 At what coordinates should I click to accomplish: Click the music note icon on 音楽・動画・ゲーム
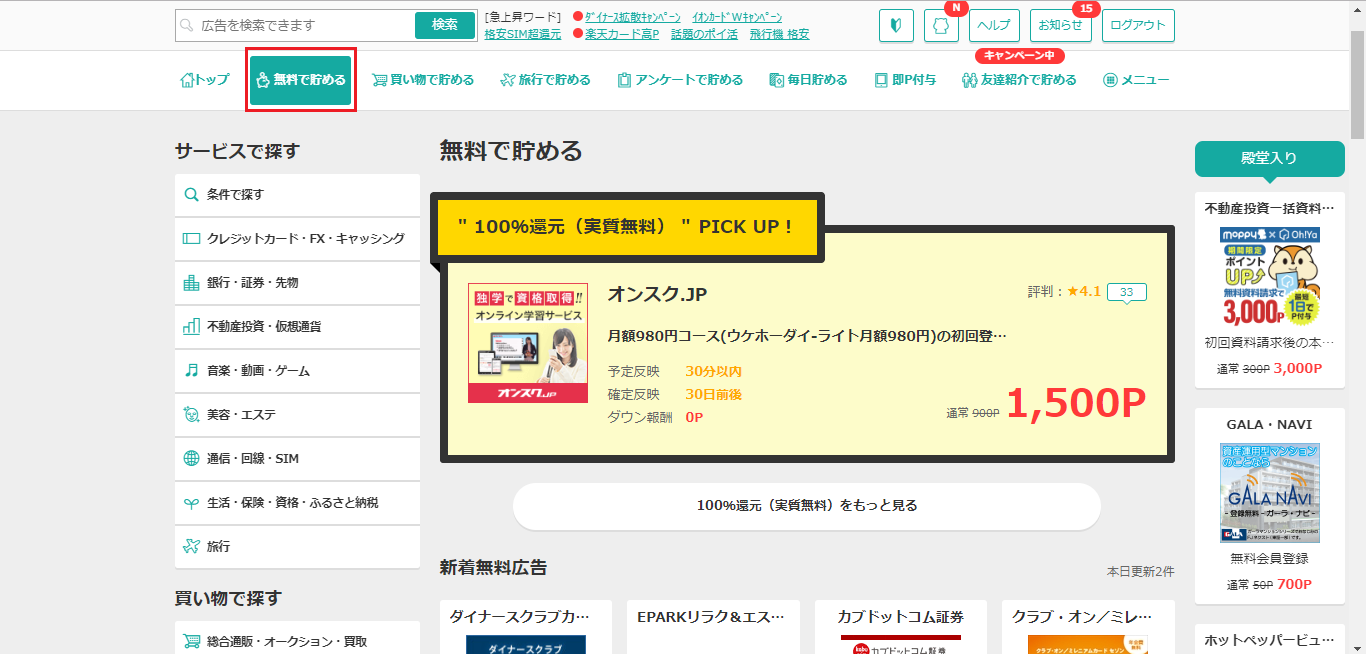(191, 371)
